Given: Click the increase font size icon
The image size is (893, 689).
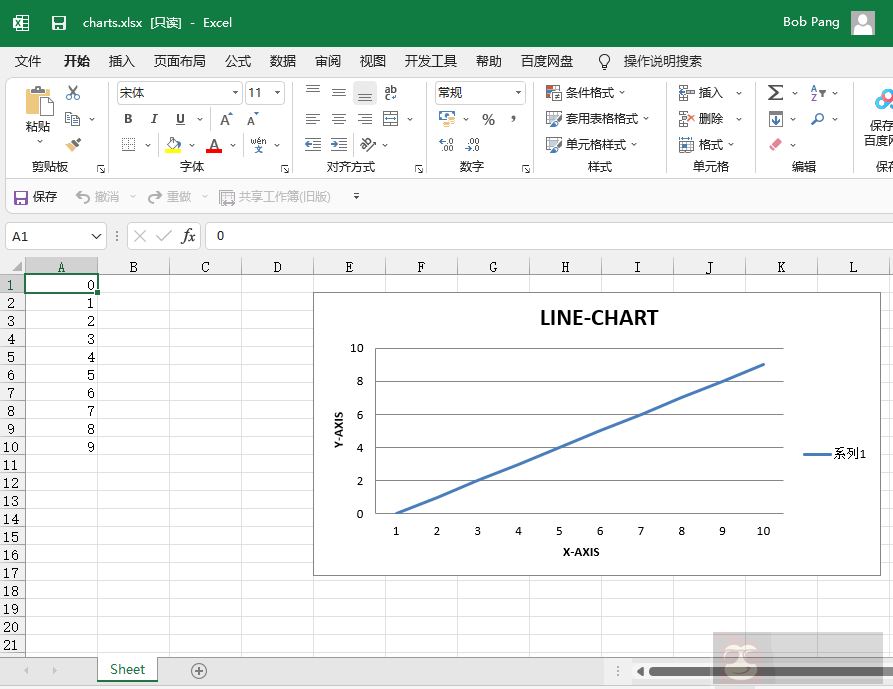Looking at the screenshot, I should tap(226, 119).
